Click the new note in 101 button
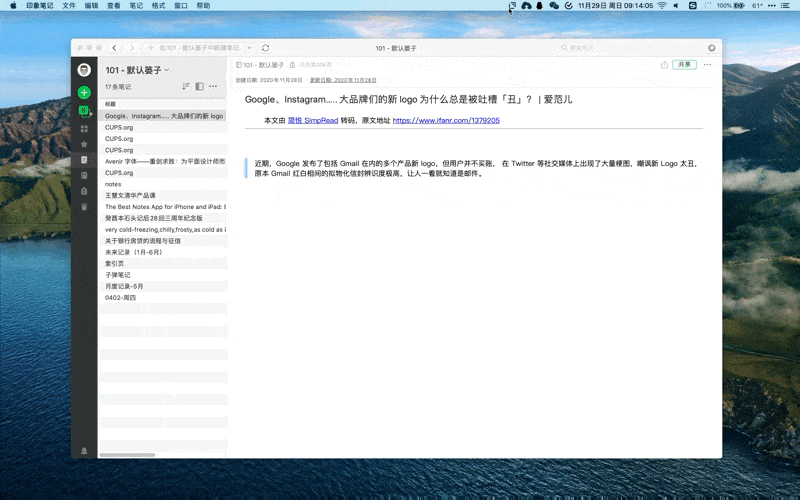This screenshot has height=500, width=800. pyautogui.click(x=194, y=48)
